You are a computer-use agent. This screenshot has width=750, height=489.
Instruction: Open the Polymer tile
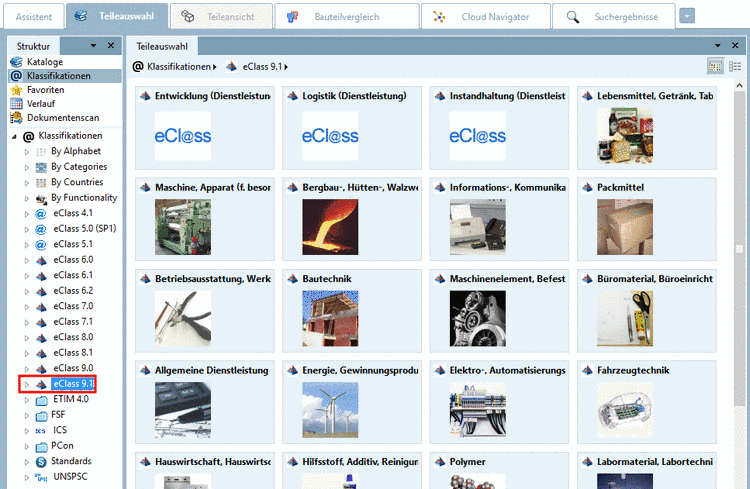[x=499, y=470]
